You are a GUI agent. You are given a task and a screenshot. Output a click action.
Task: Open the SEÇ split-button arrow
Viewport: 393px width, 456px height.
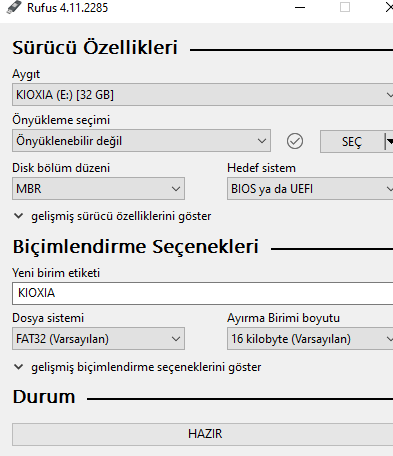pos(389,142)
